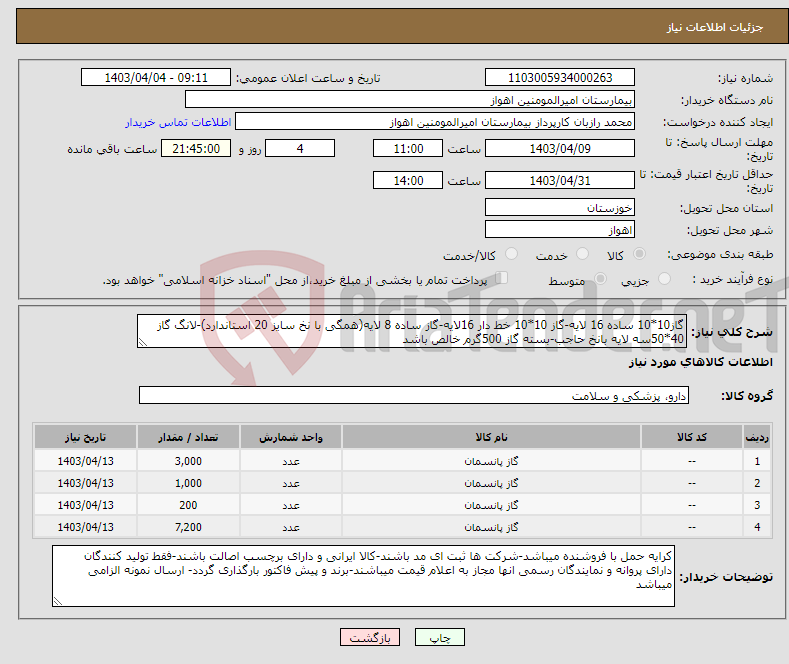Click the remaining time field 21:45:00
This screenshot has width=789, height=664.
click(x=196, y=148)
